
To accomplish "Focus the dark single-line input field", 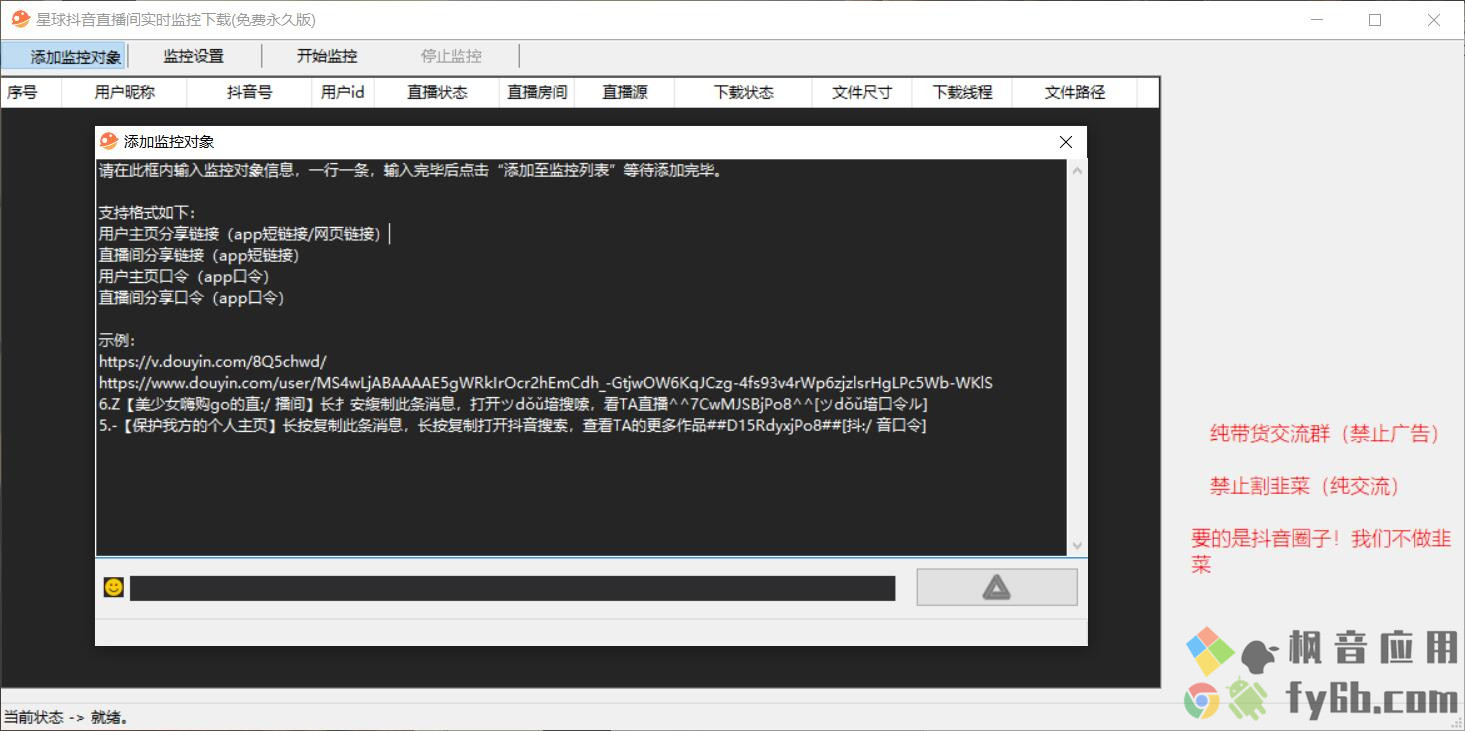I will (x=512, y=588).
